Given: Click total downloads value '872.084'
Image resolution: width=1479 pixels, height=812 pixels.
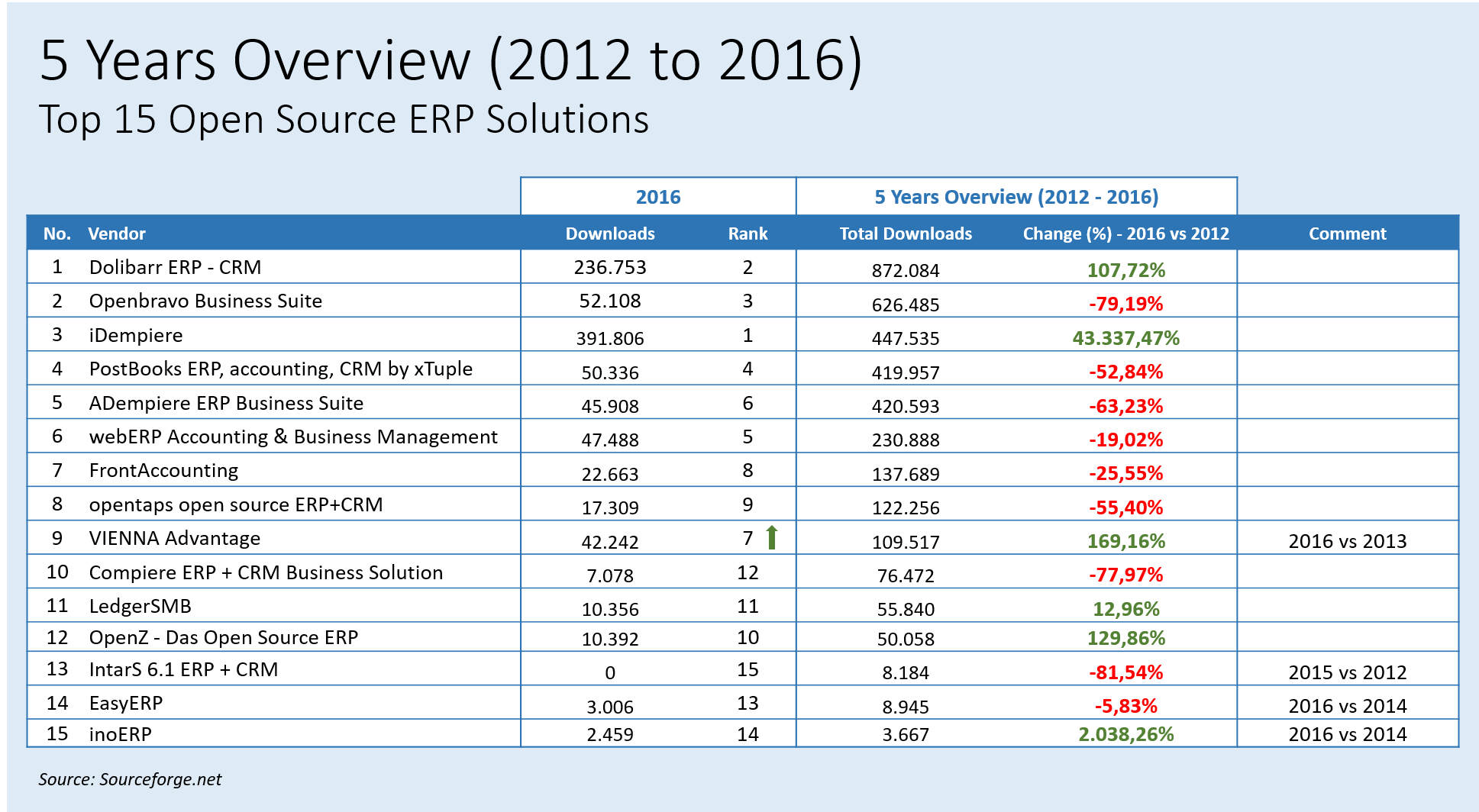Looking at the screenshot, I should tap(906, 270).
